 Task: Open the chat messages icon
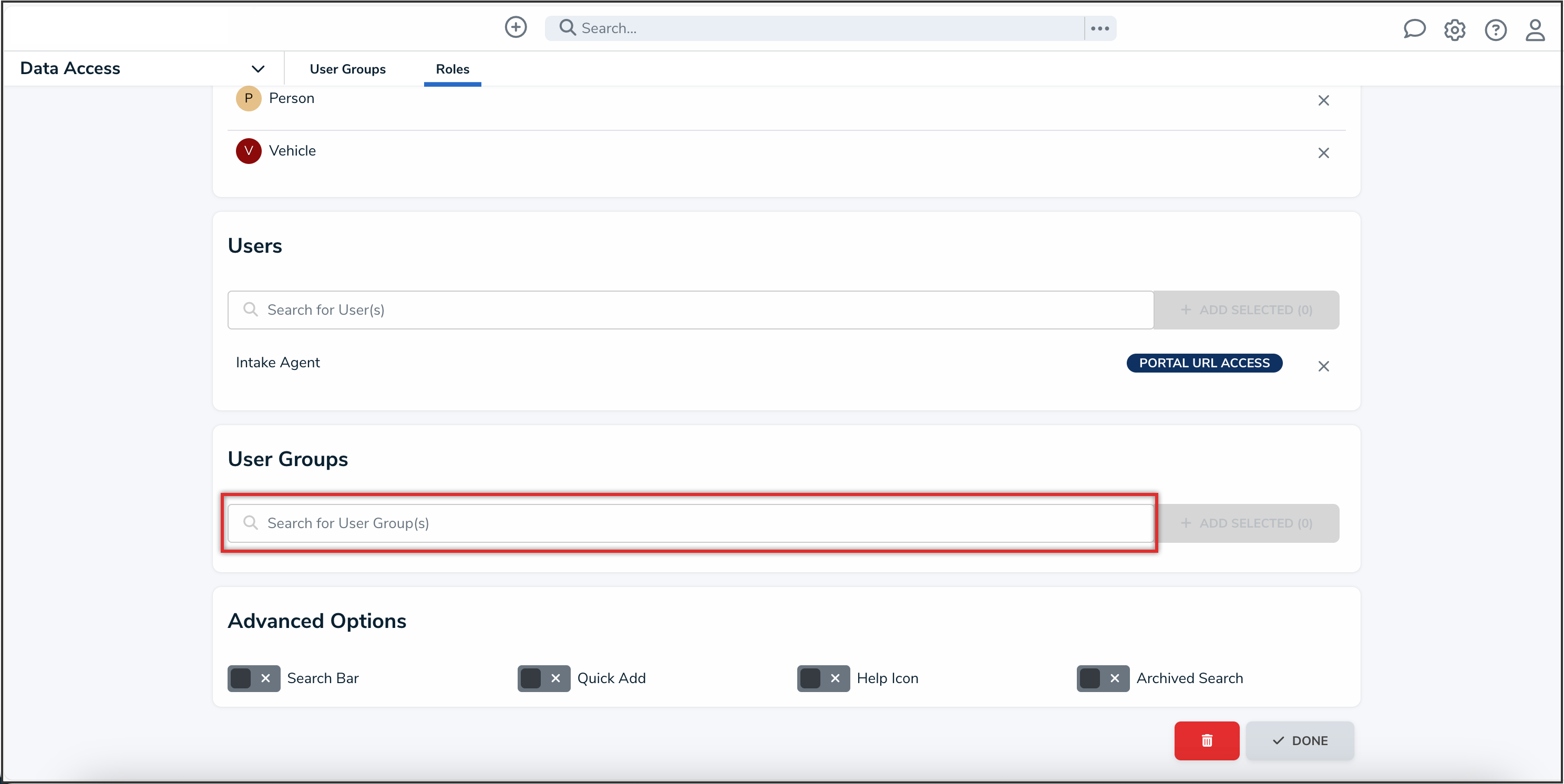click(1415, 29)
